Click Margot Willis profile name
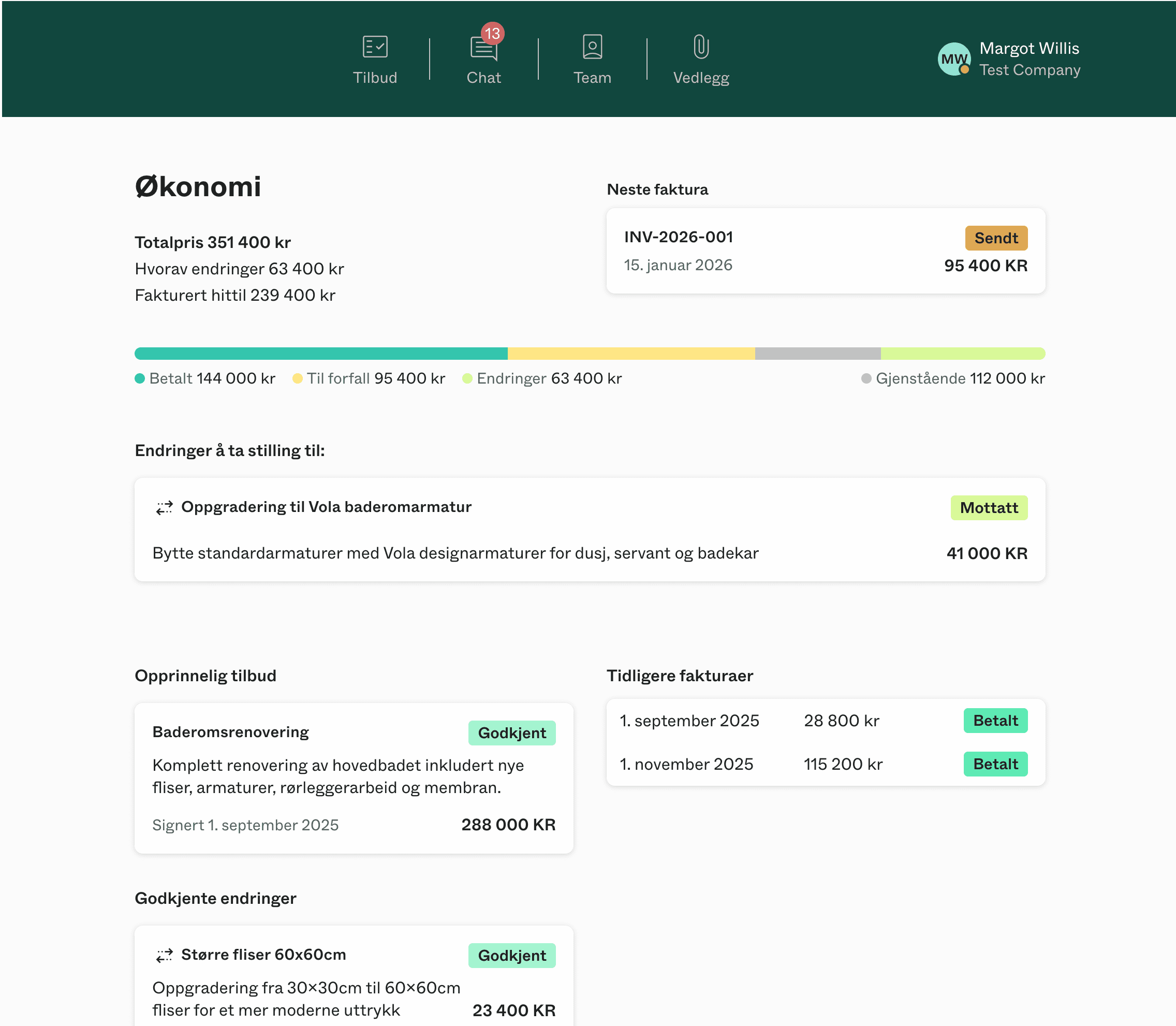The width and height of the screenshot is (1176, 1026). 1029,48
